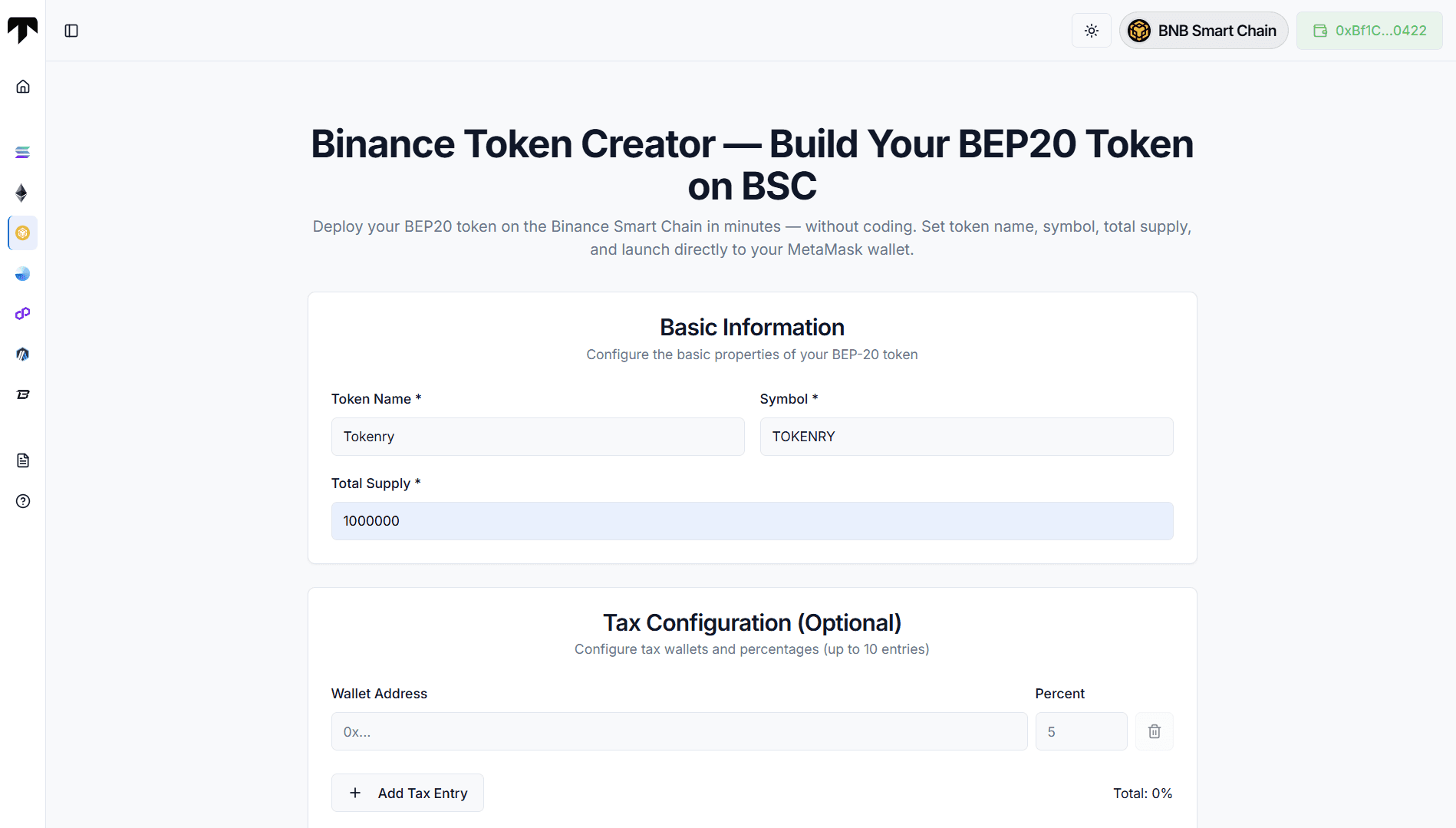Click the Tokenry logo in the corner
This screenshot has width=1456, height=828.
click(x=22, y=30)
